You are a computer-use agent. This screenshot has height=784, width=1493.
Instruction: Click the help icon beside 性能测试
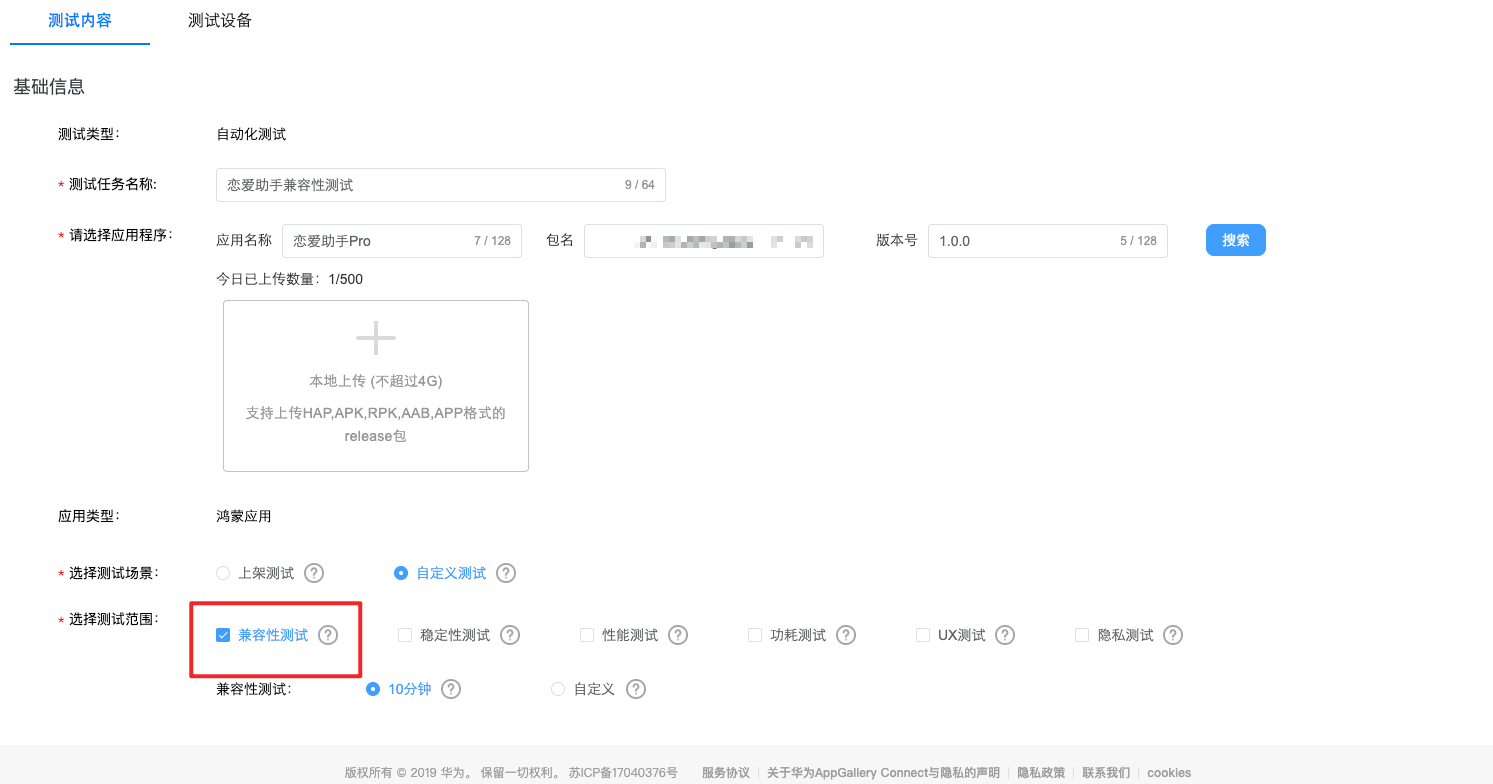tap(678, 634)
